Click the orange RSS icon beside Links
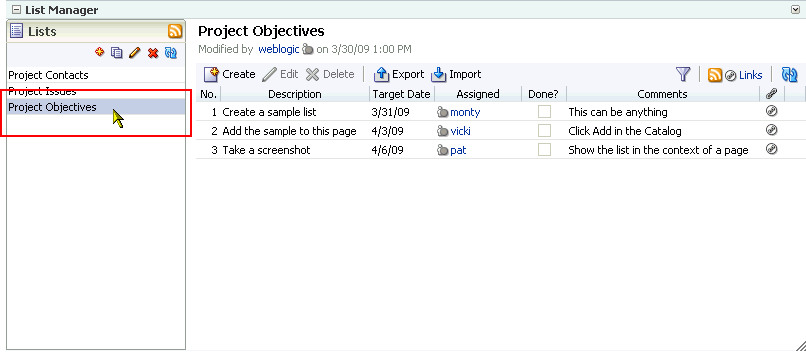The height and width of the screenshot is (362, 806). 715,75
